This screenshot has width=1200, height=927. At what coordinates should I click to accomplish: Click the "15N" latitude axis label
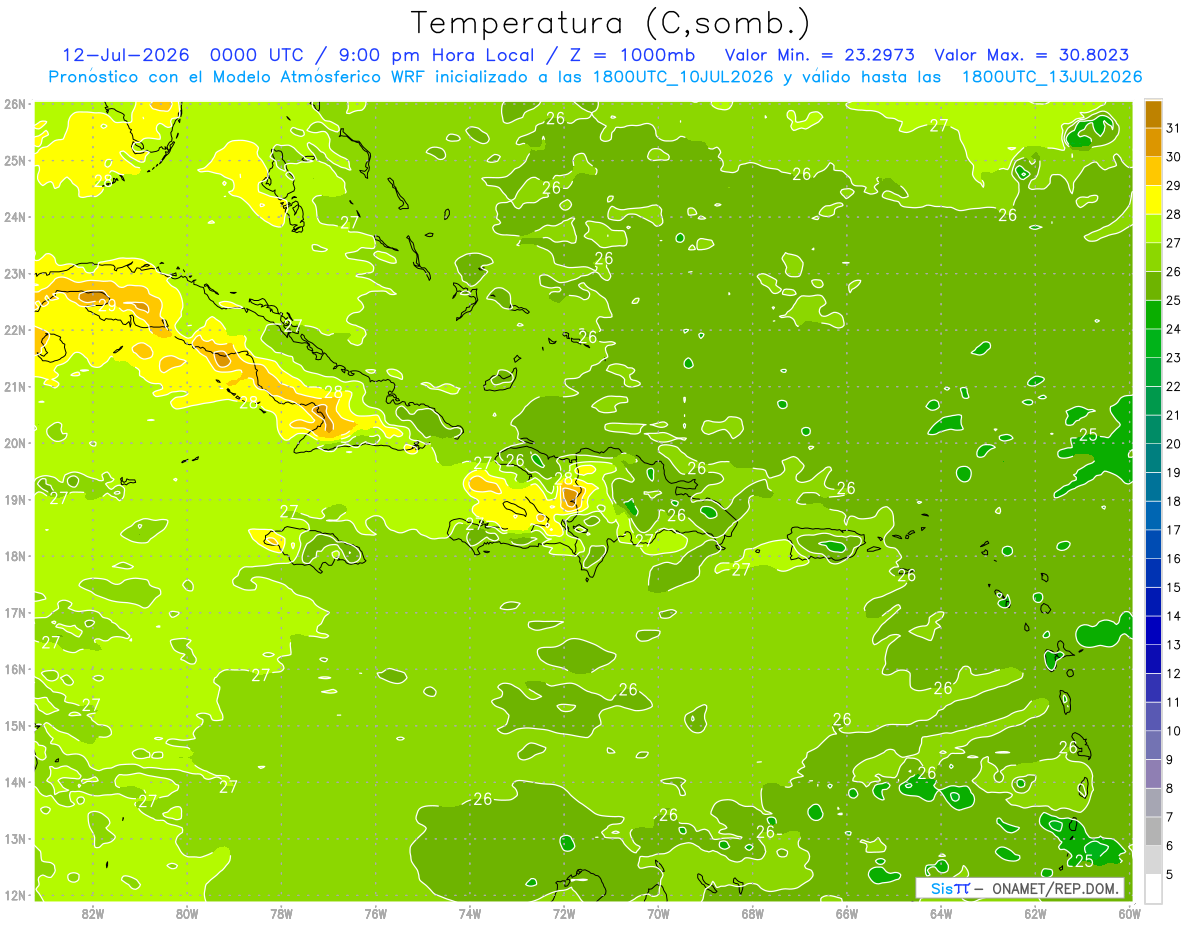click(x=14, y=725)
